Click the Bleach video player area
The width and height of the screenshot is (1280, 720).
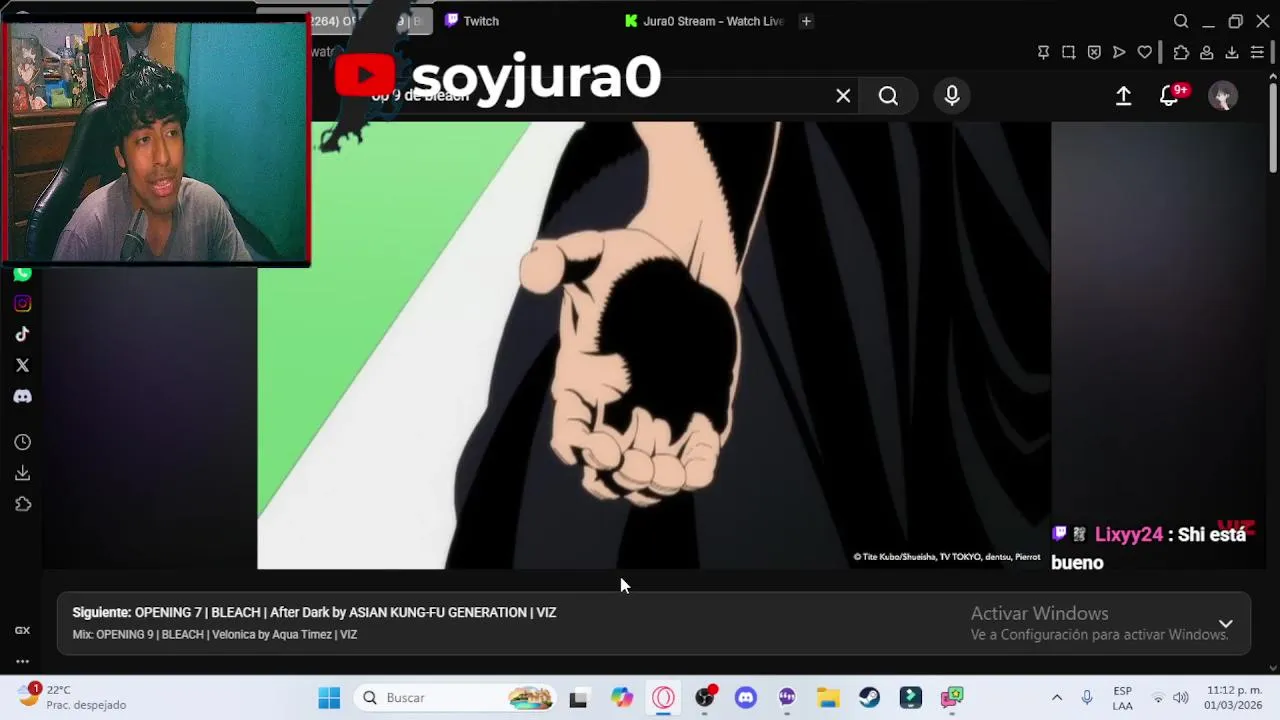(654, 345)
